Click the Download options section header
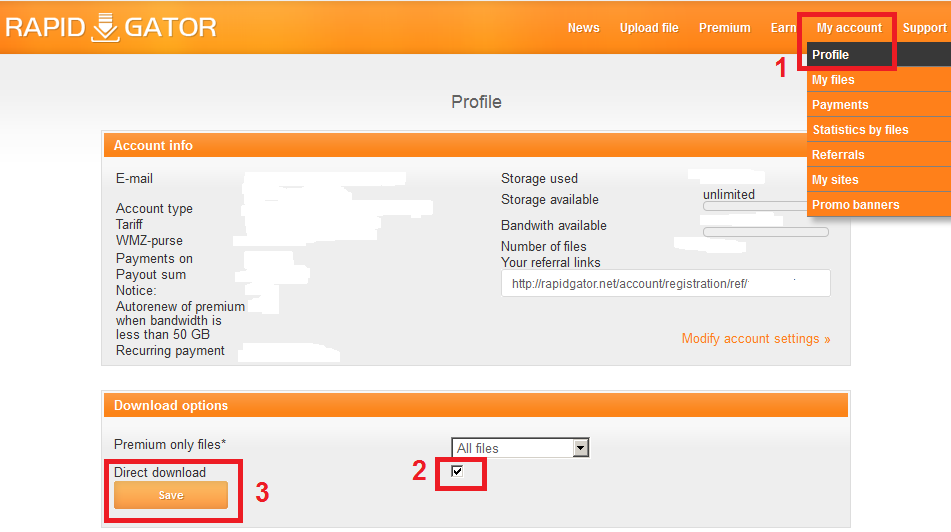Image resolution: width=951 pixels, height=532 pixels. click(x=476, y=405)
